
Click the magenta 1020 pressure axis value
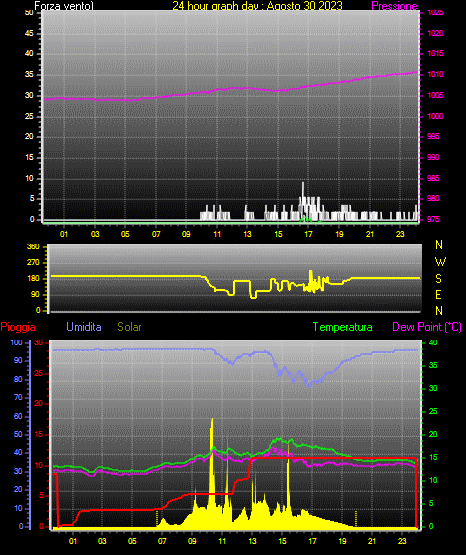coord(435,33)
